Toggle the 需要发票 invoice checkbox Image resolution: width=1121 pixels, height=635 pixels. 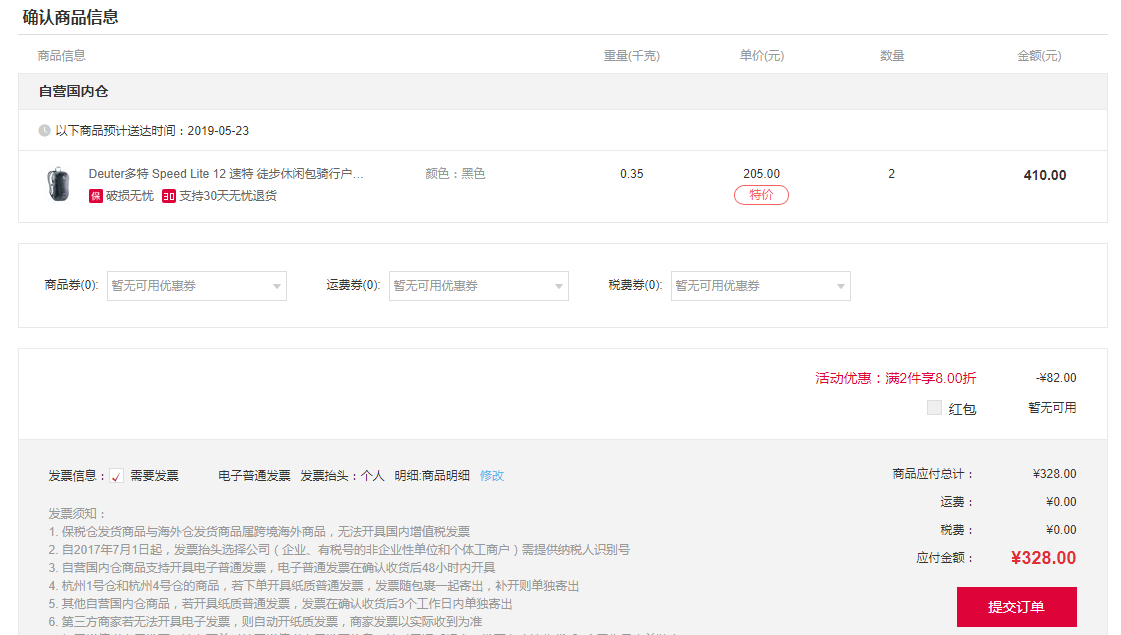tap(117, 476)
